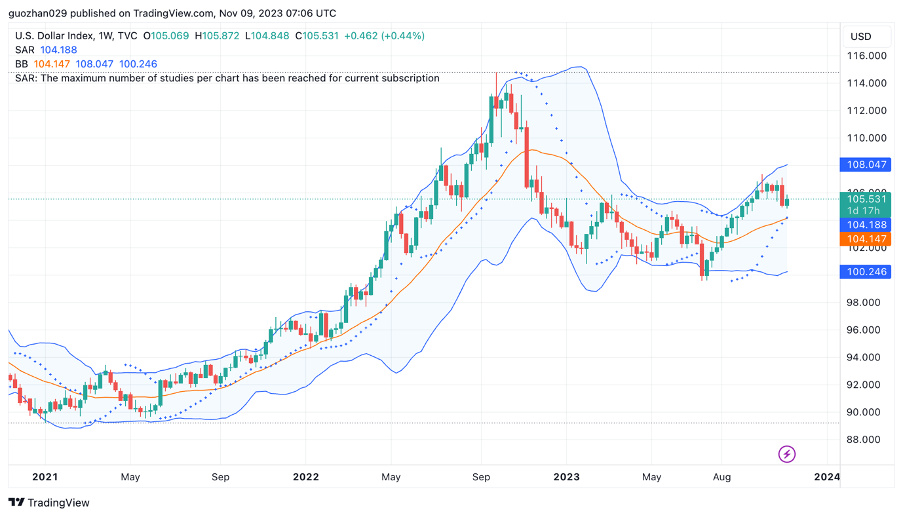Click the purple lightning bolt icon

point(787,455)
